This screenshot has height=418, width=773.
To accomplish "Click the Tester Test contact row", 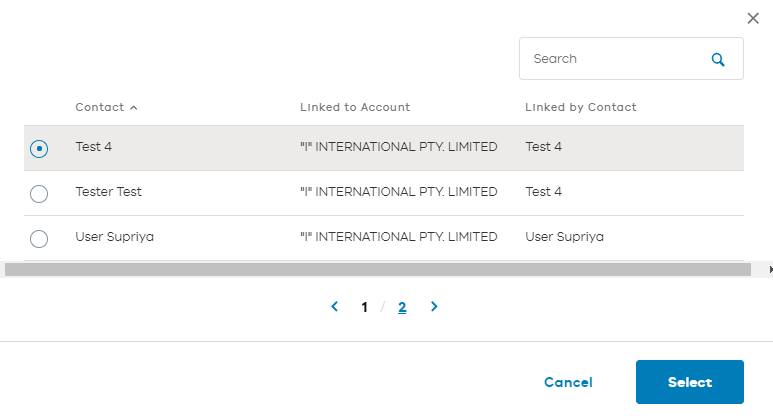I will coord(384,193).
